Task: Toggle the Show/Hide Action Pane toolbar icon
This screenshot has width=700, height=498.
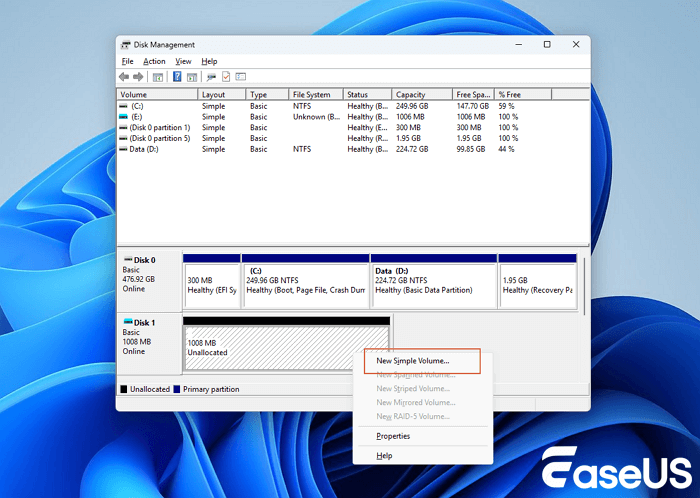Action: pyautogui.click(x=192, y=77)
